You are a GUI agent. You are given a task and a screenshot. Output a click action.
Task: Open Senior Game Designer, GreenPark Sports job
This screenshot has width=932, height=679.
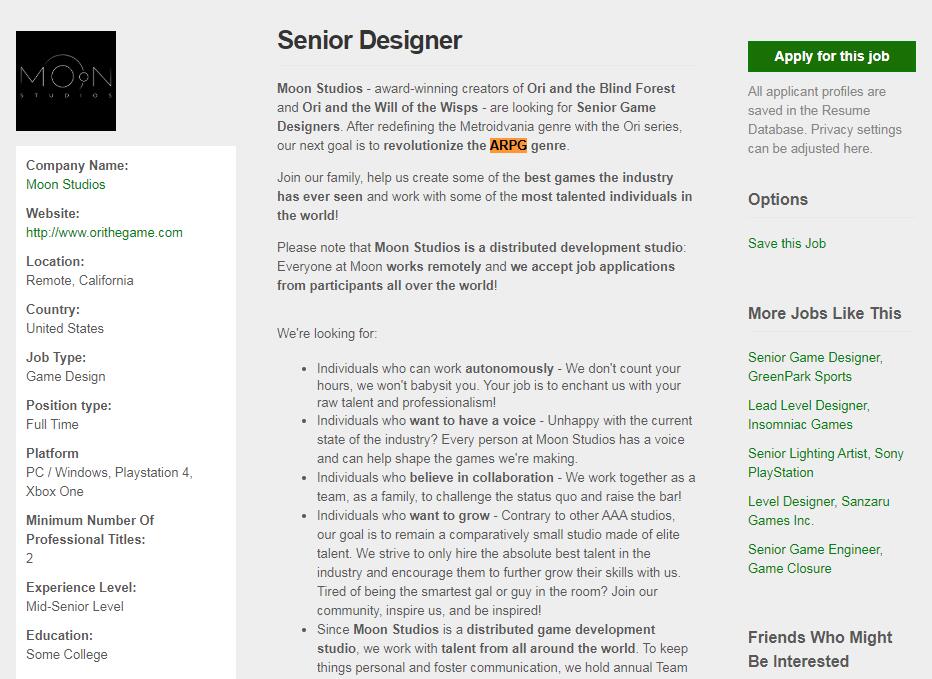pyautogui.click(x=814, y=366)
